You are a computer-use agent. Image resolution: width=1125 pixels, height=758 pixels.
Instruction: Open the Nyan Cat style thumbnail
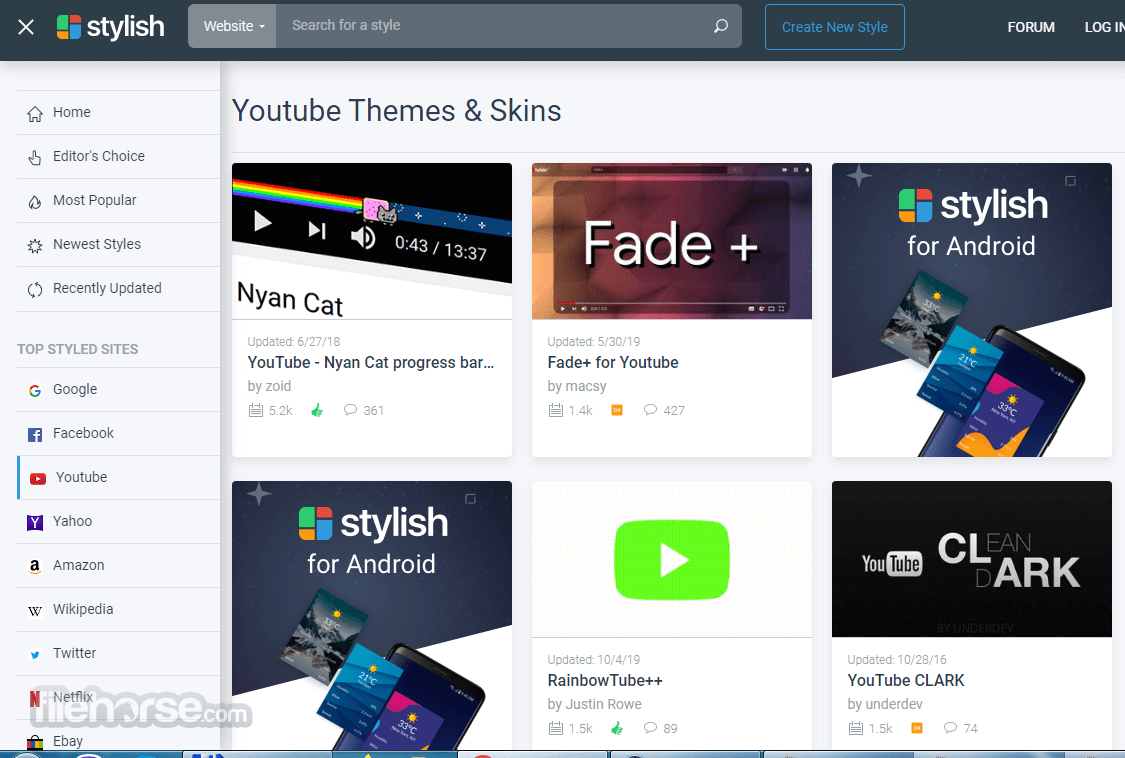[x=372, y=241]
